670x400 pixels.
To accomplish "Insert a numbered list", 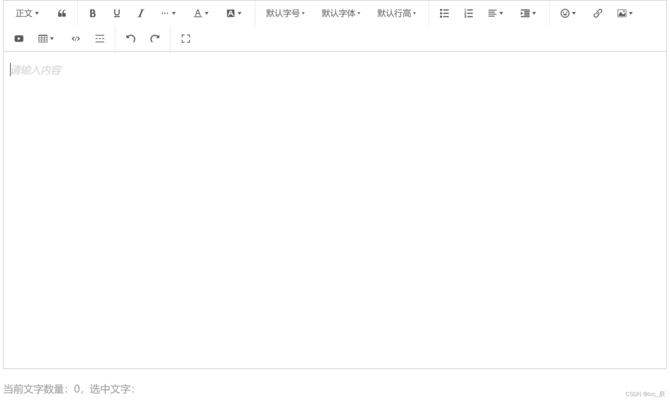I will (x=468, y=14).
